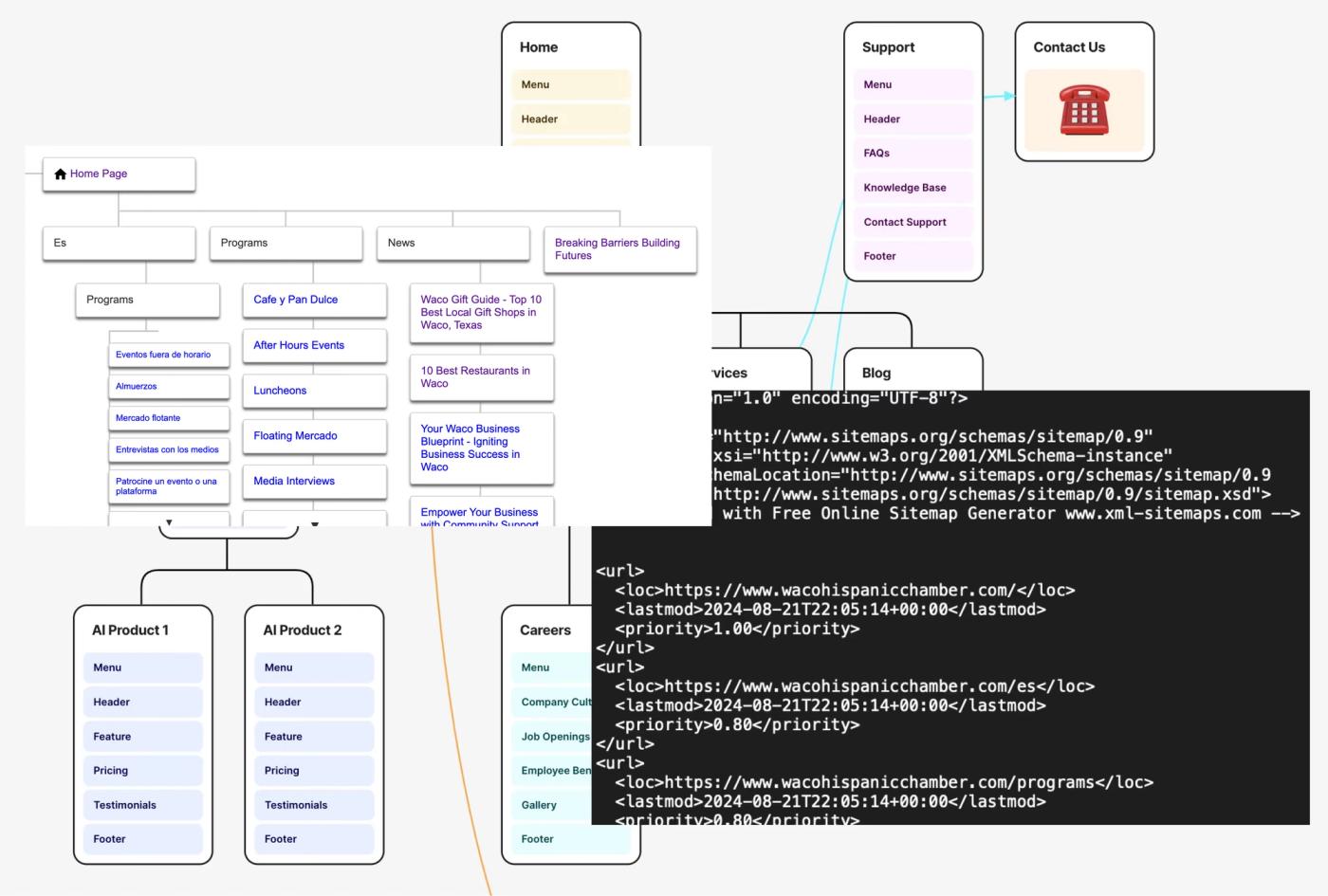Click Menu block in AI Product 2

314,668
